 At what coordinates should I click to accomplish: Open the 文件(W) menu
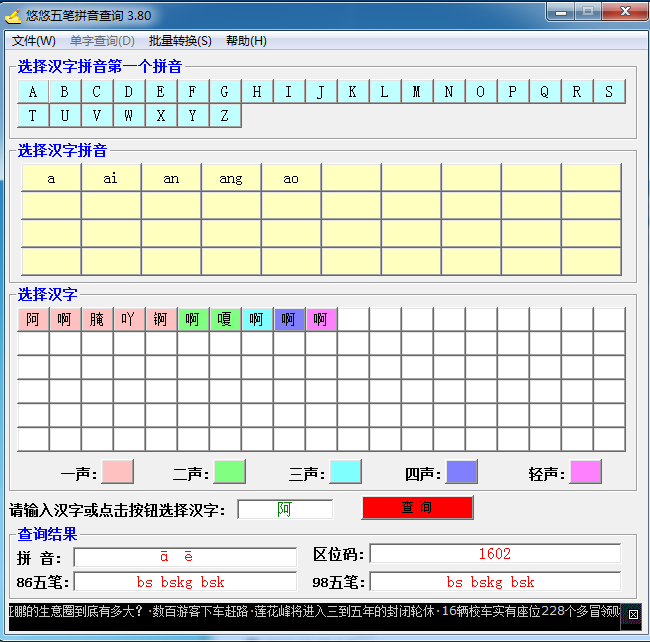pyautogui.click(x=34, y=41)
